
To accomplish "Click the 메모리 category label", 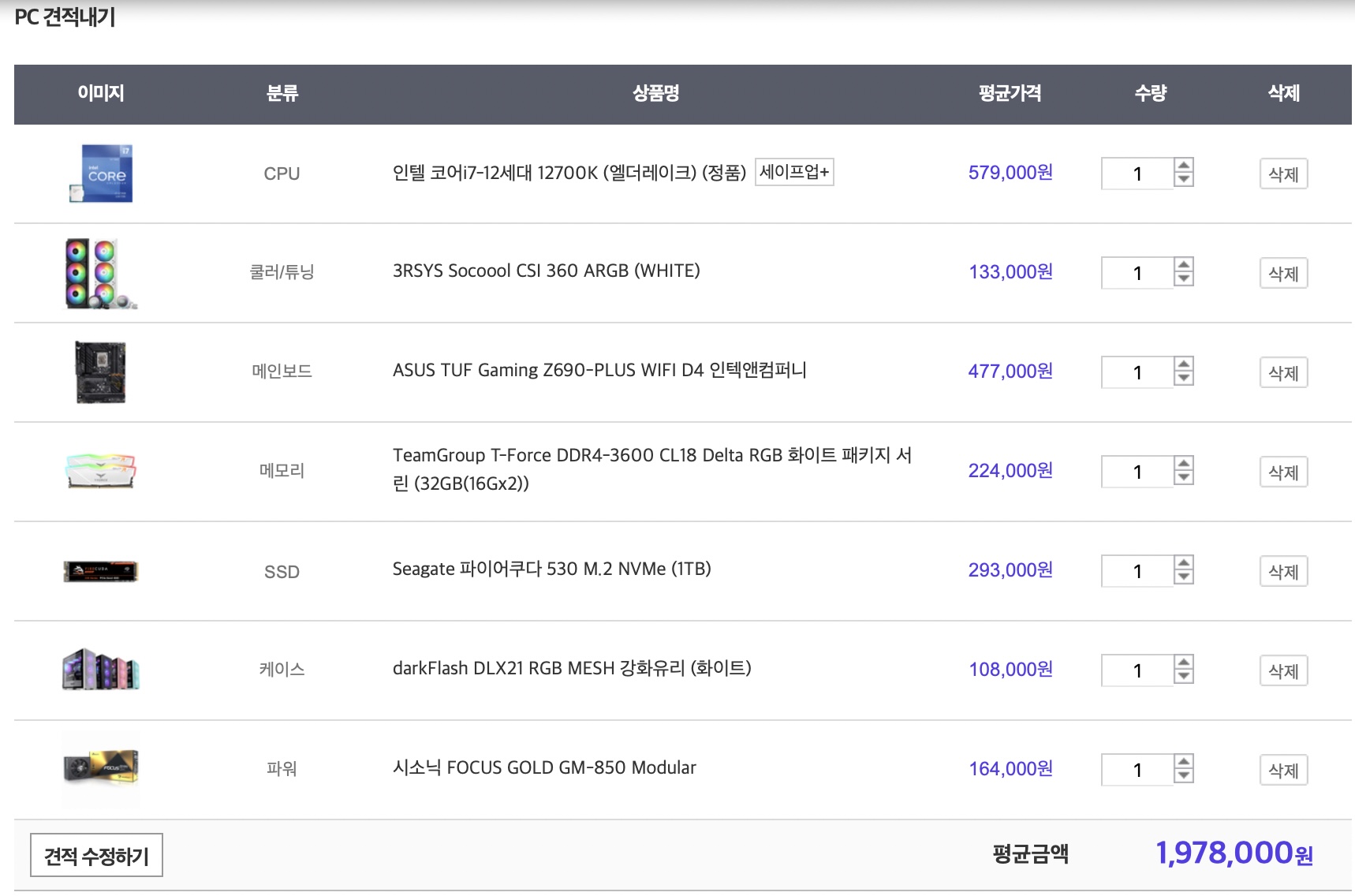I will click(282, 471).
